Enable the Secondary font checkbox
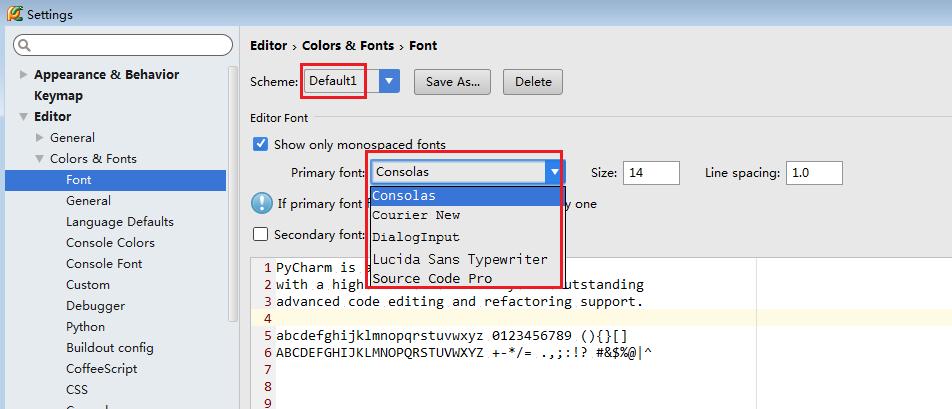Viewport: 952px width, 409px height. point(261,235)
